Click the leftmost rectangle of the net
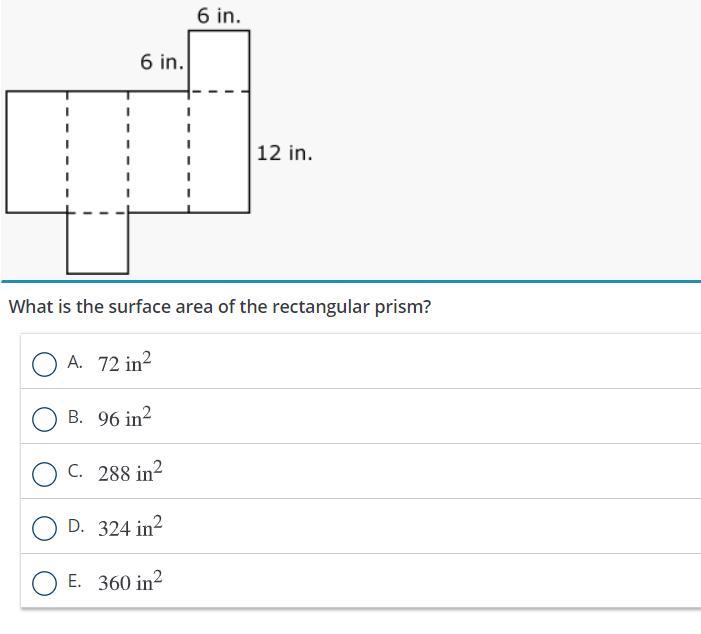 pos(37,152)
